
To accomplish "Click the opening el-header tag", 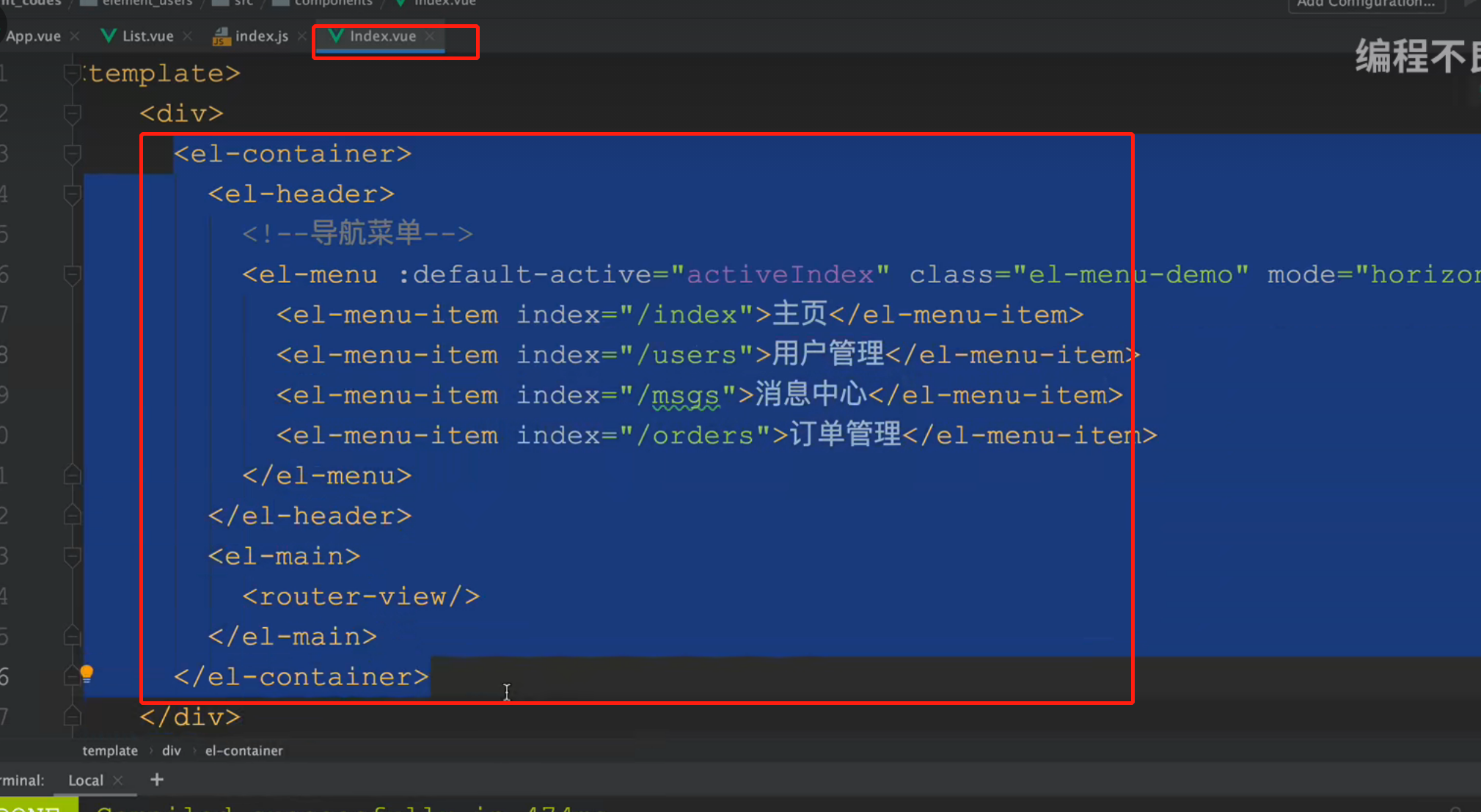I will [301, 194].
